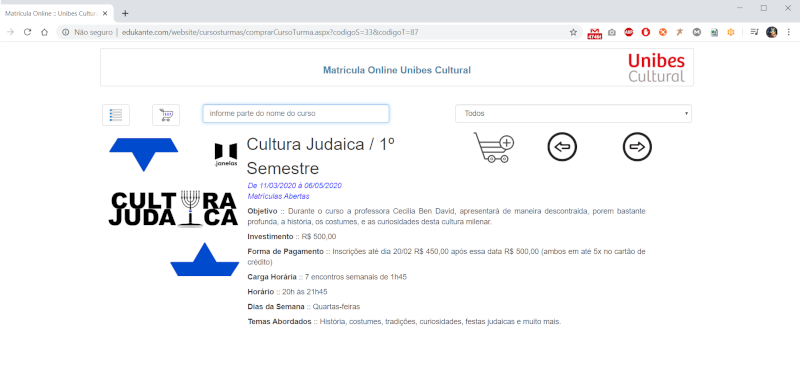
Task: Bookmark this page with star icon
Action: 573,32
